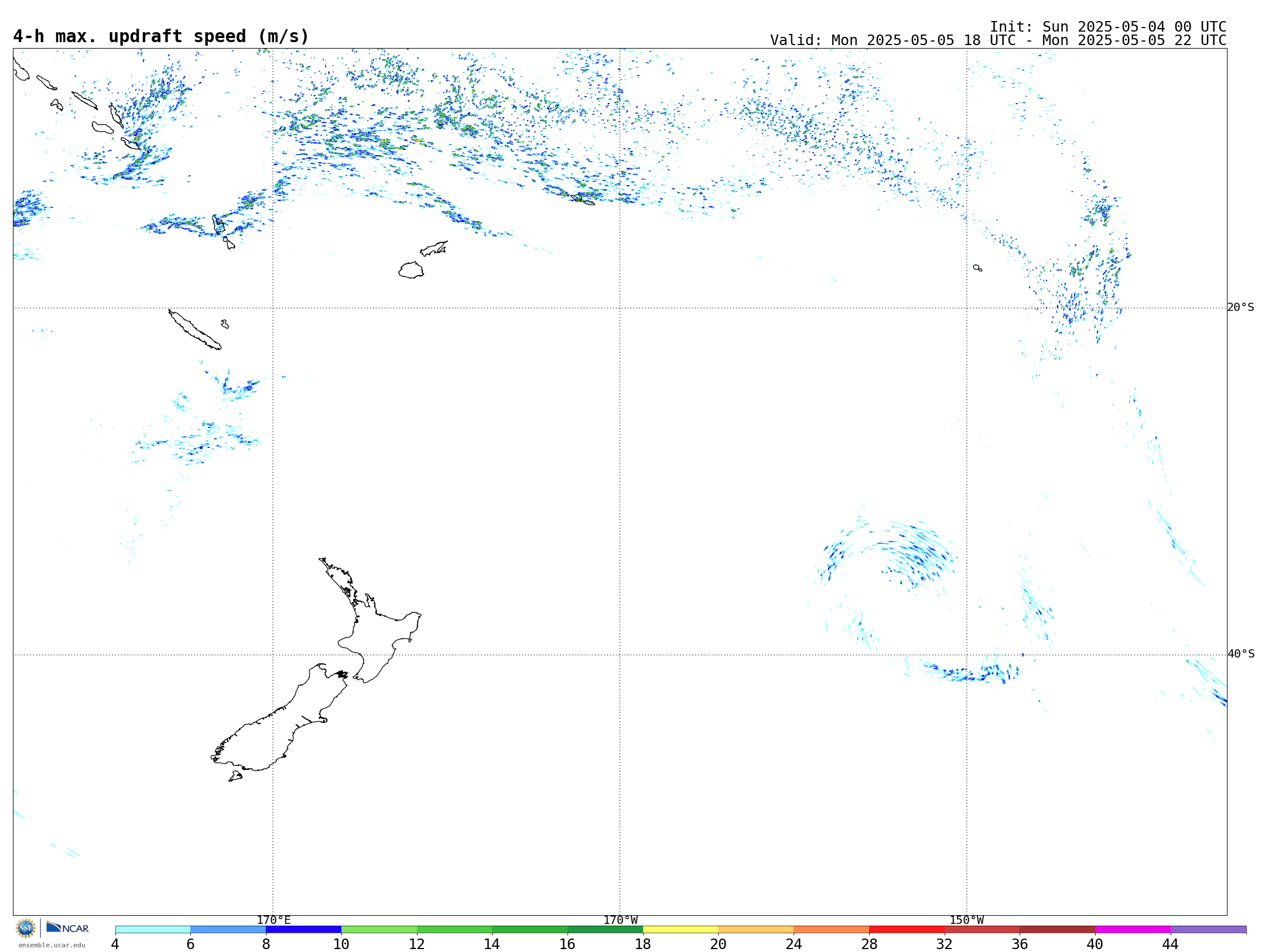
Task: Click the colorbar tick label 44
Action: click(x=1171, y=944)
